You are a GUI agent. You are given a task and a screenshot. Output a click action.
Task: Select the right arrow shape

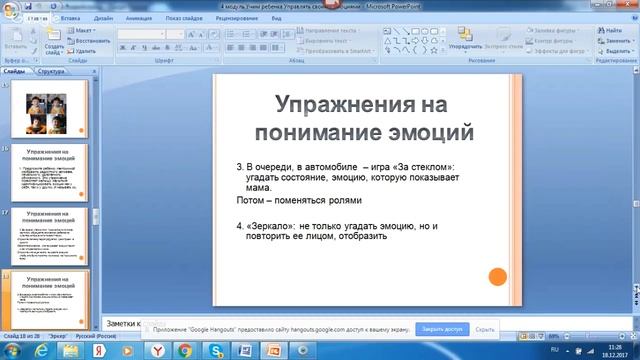[416, 41]
